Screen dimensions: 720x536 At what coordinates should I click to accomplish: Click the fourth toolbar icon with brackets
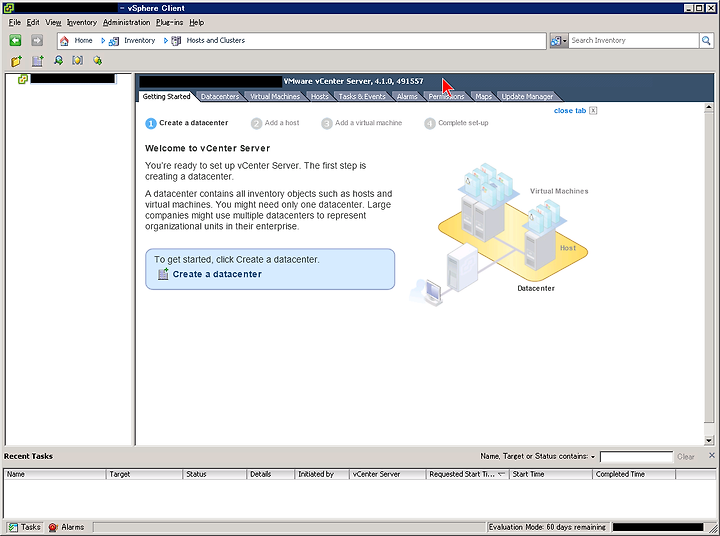pyautogui.click(x=78, y=60)
